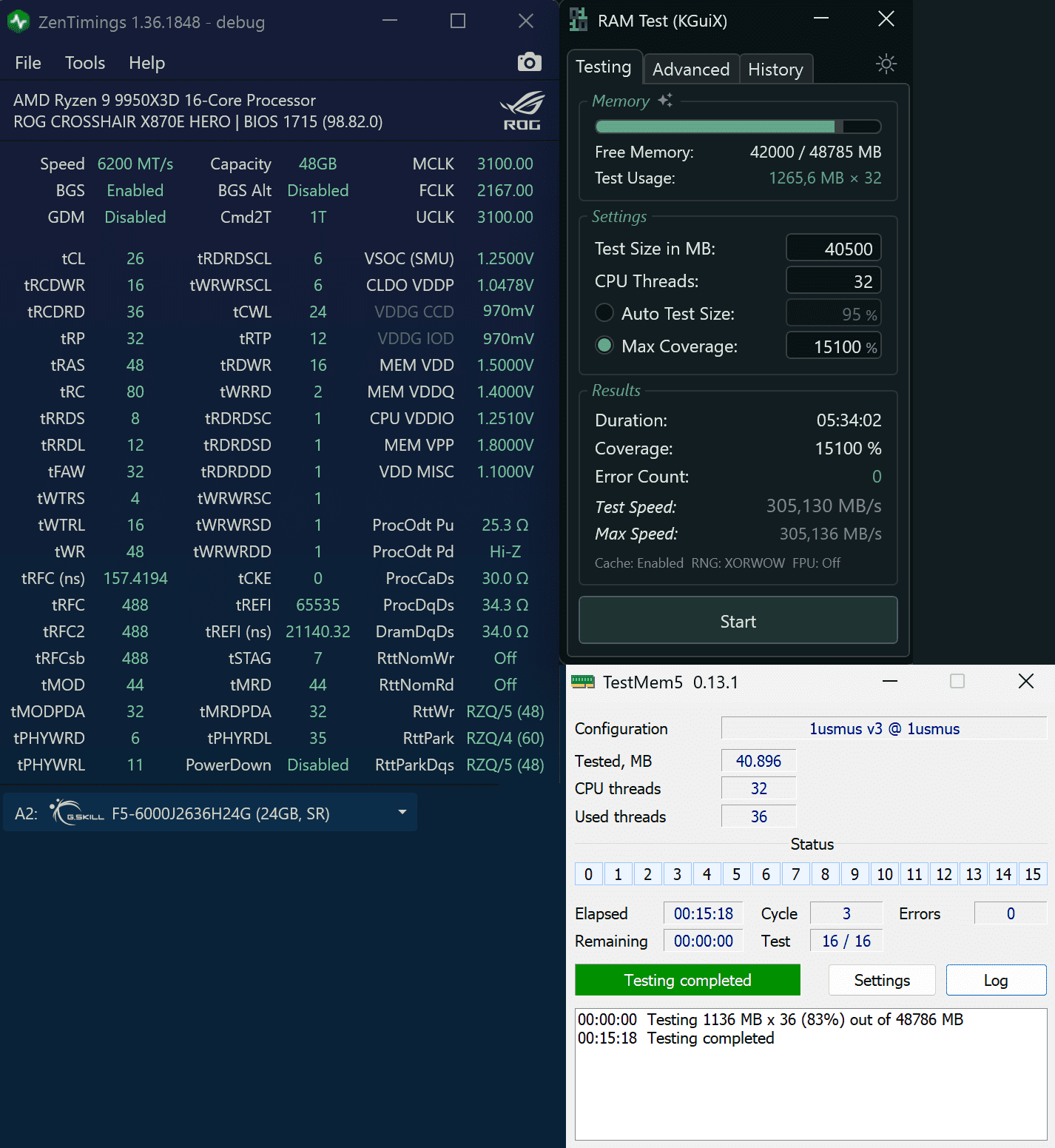Edit the Test Size in MB field
The height and width of the screenshot is (1148, 1055).
pos(833,248)
